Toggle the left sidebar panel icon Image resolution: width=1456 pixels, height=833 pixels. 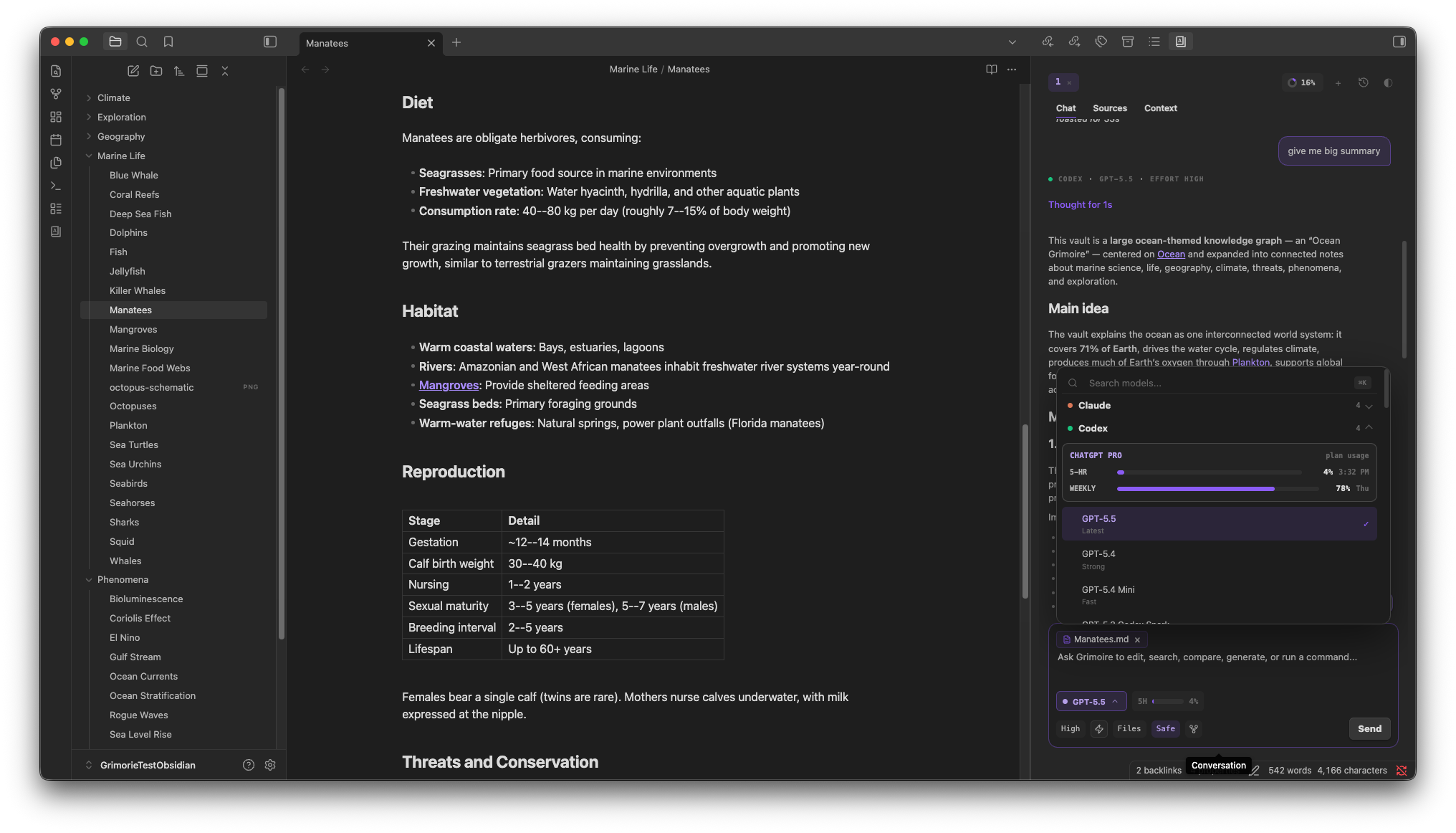tap(270, 42)
